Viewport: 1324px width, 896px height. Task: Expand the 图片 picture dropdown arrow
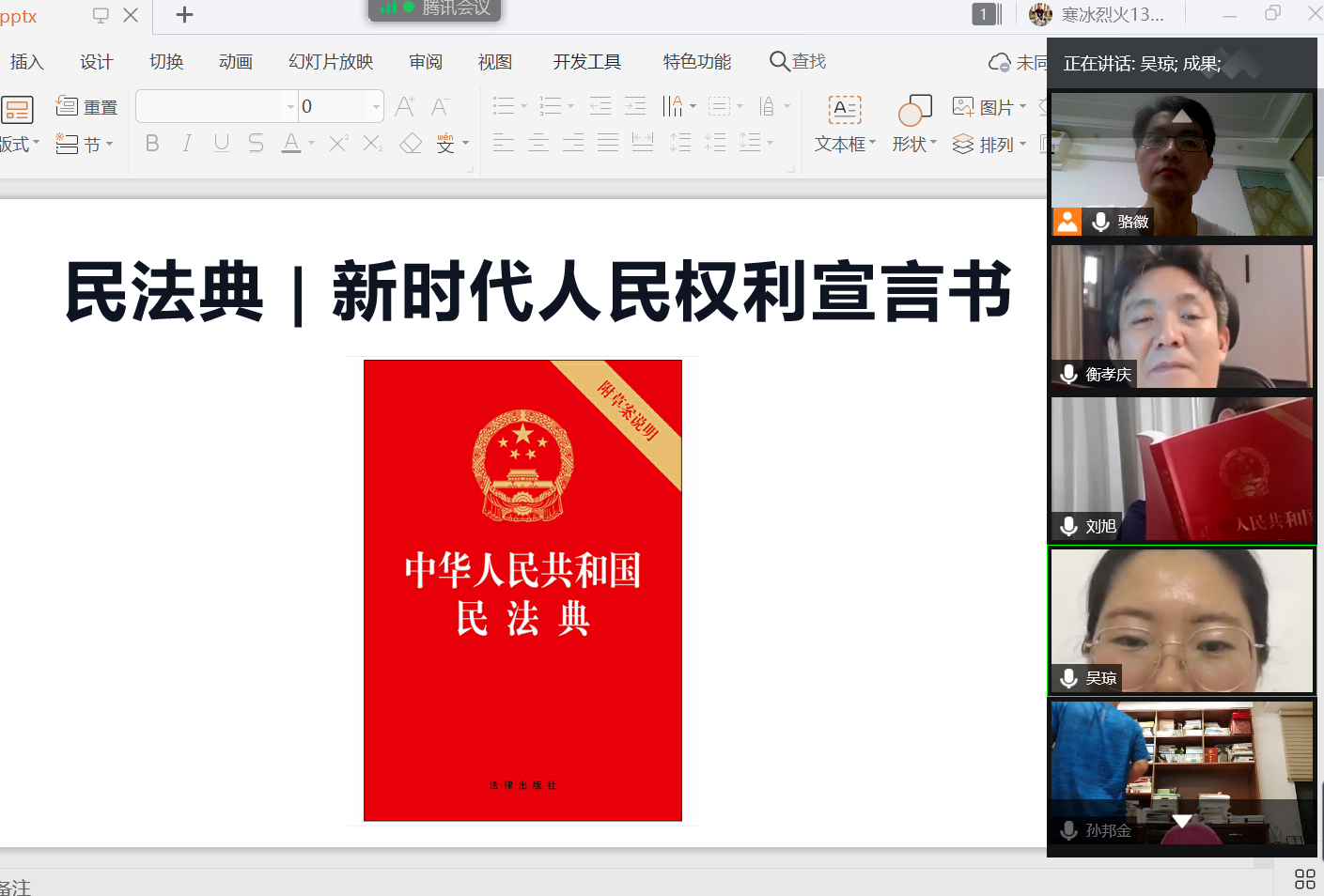1023,107
